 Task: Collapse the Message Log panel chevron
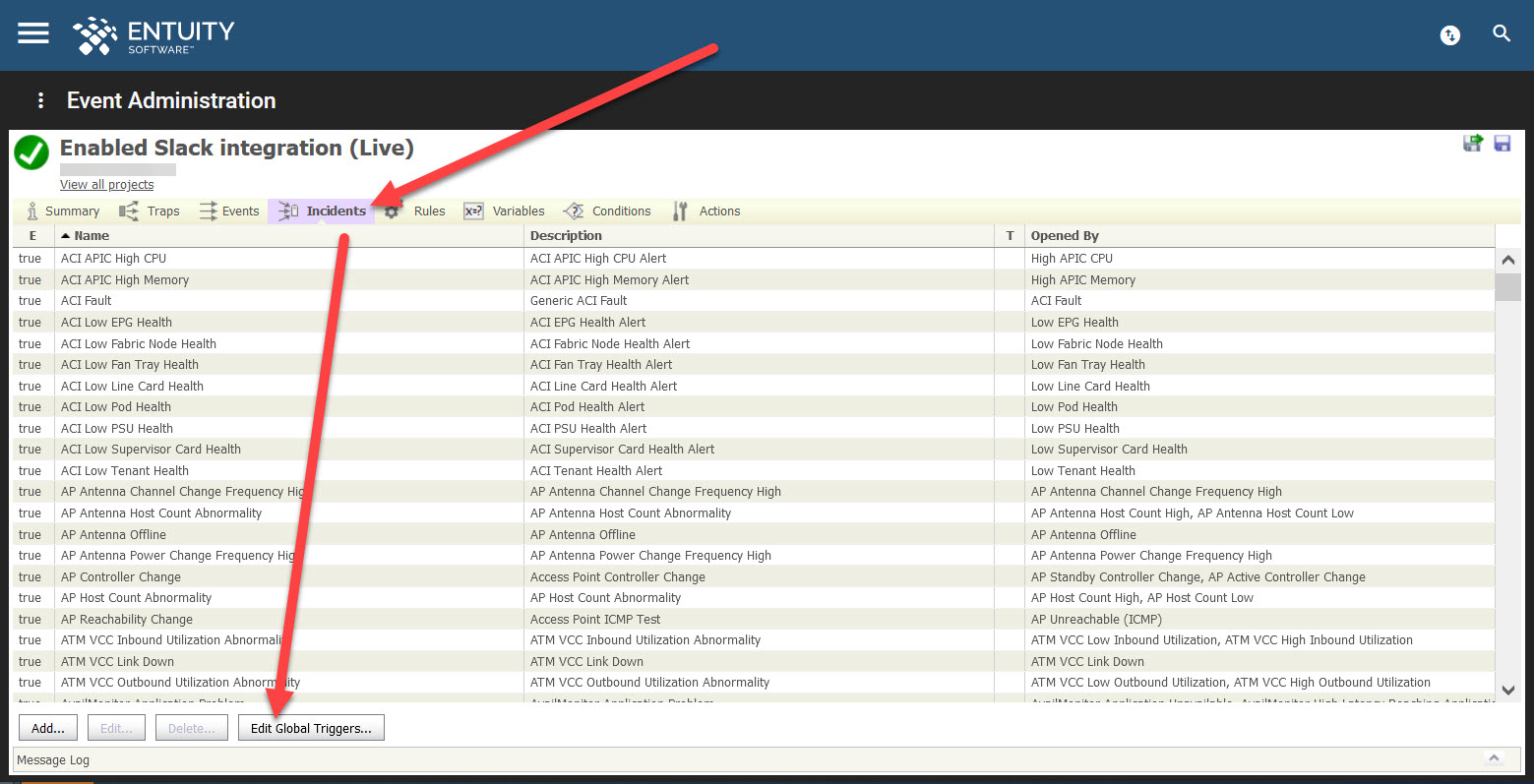(1494, 757)
